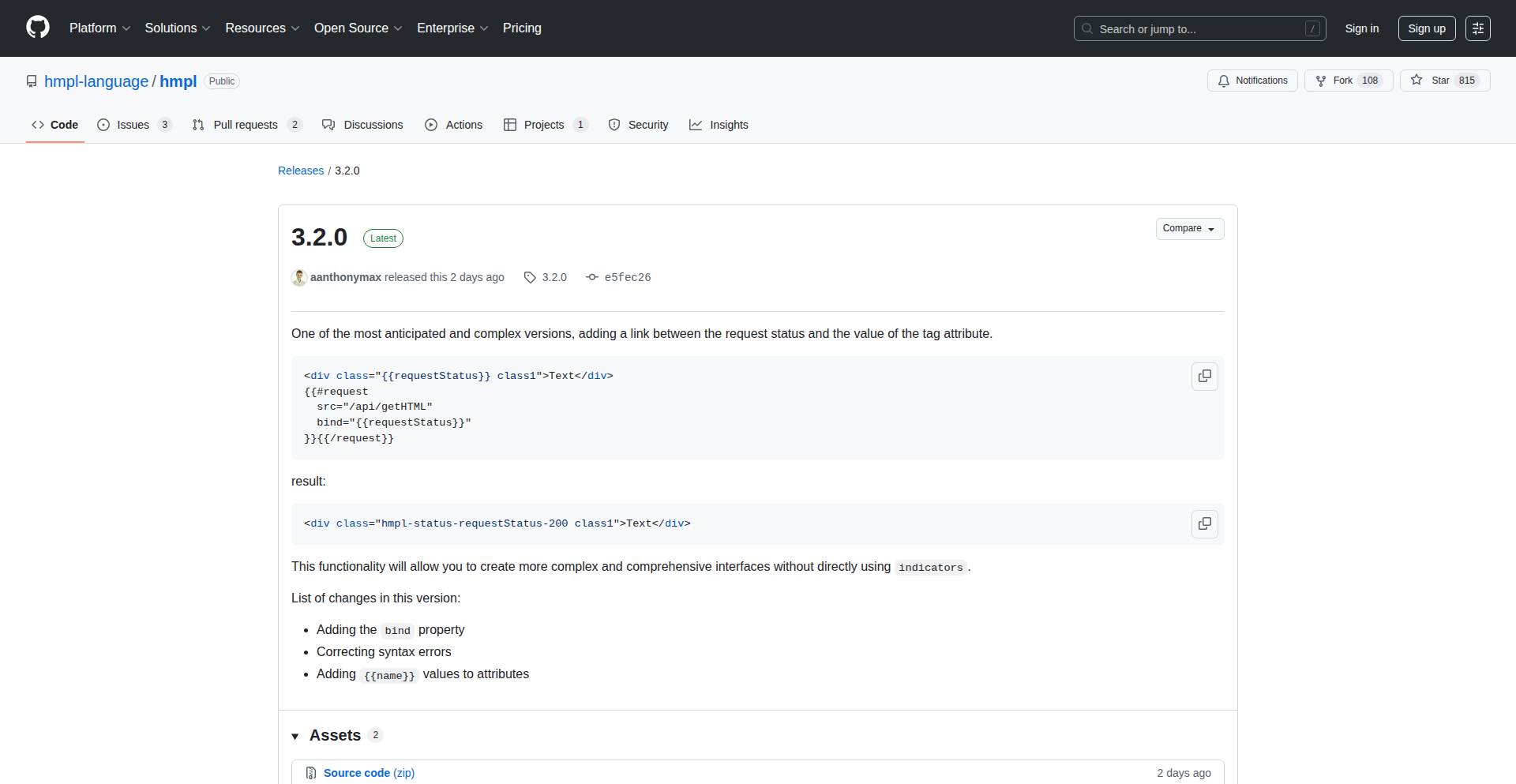Switch to the Pull requests tab
The image size is (1516, 784).
point(246,124)
